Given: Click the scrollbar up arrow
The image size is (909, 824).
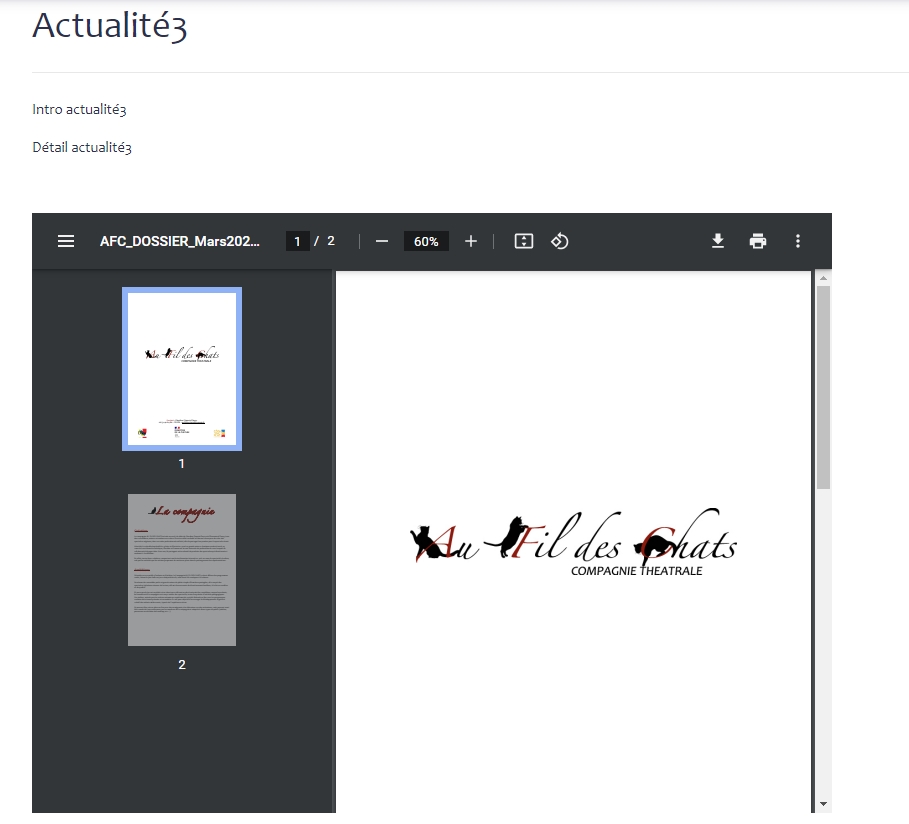Looking at the screenshot, I should pyautogui.click(x=823, y=278).
